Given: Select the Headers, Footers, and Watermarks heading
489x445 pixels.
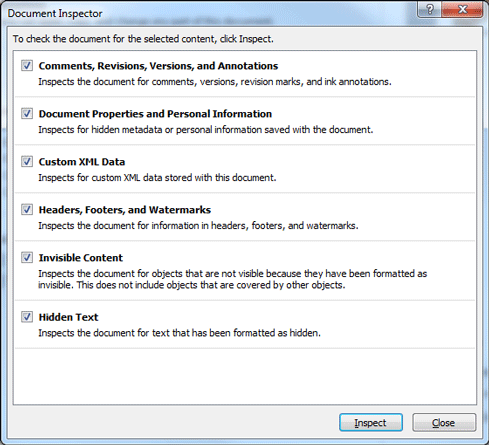Looking at the screenshot, I should (125, 210).
